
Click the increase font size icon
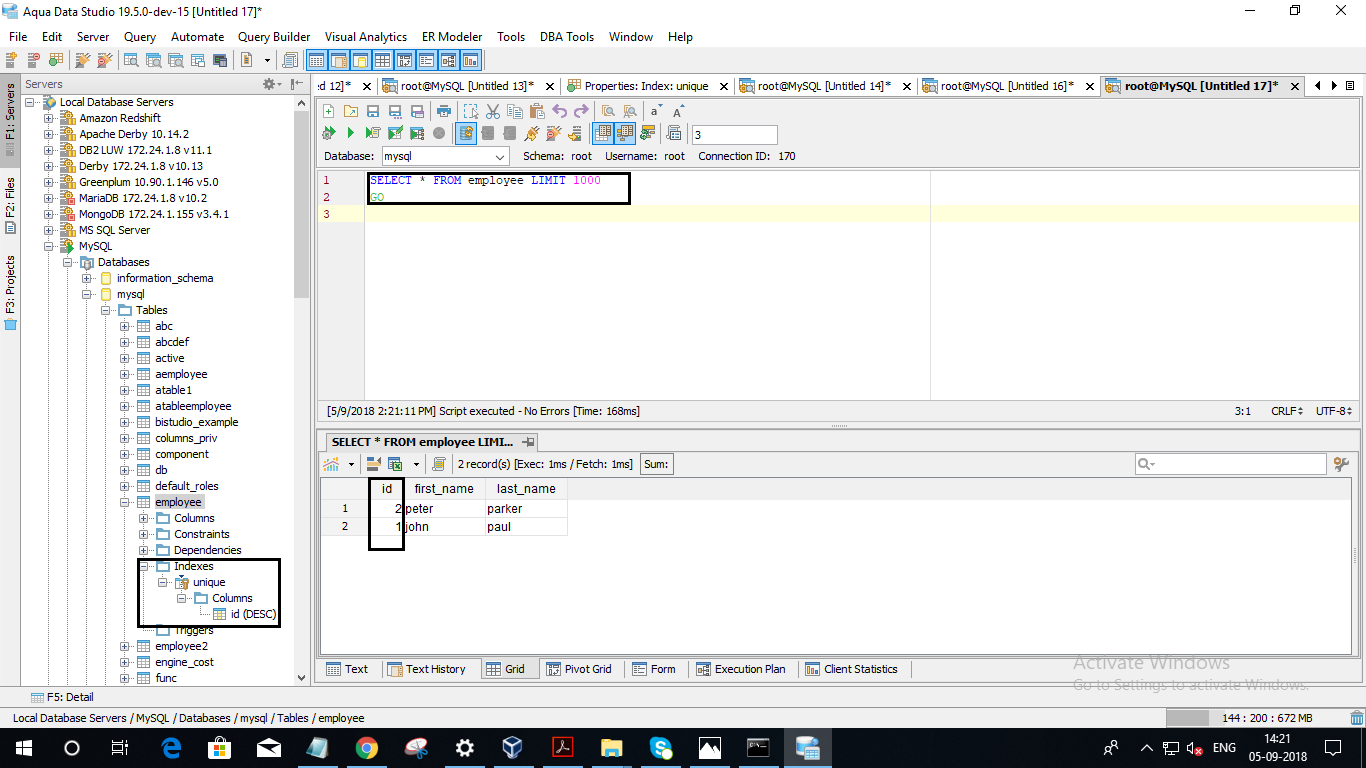point(678,111)
